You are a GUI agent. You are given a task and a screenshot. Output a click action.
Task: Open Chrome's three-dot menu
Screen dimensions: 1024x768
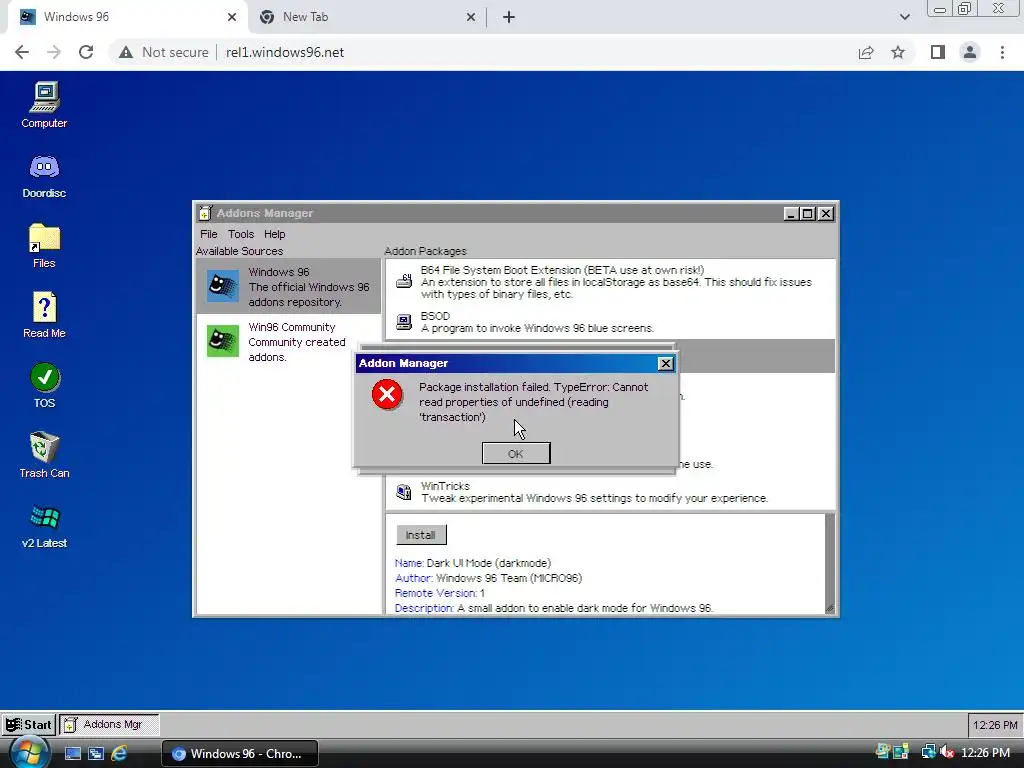pyautogui.click(x=1002, y=52)
